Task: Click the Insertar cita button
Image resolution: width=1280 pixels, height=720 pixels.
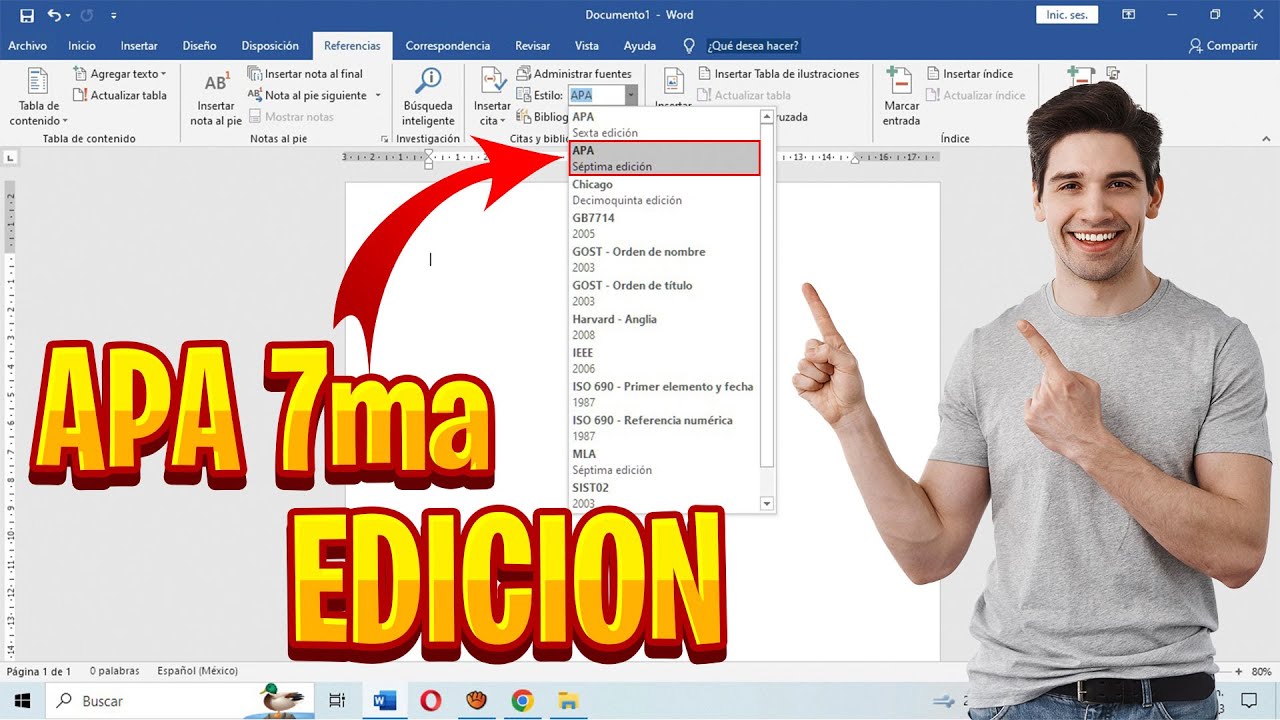Action: (492, 97)
